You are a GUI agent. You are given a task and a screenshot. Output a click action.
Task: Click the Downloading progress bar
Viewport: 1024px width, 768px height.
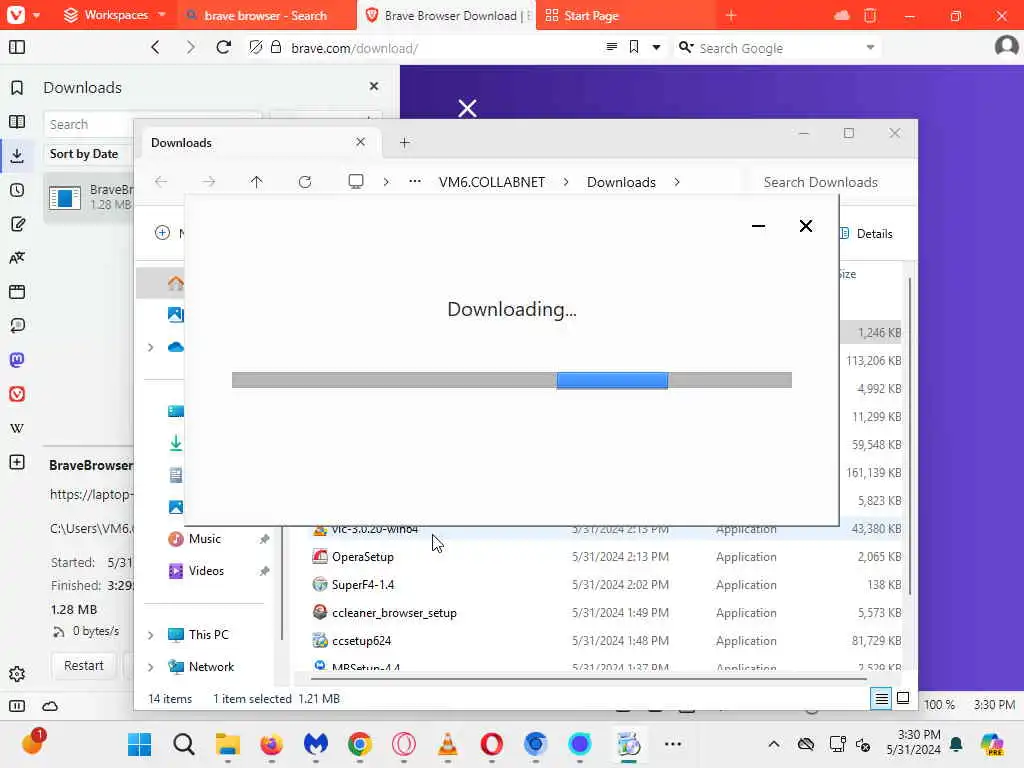512,380
